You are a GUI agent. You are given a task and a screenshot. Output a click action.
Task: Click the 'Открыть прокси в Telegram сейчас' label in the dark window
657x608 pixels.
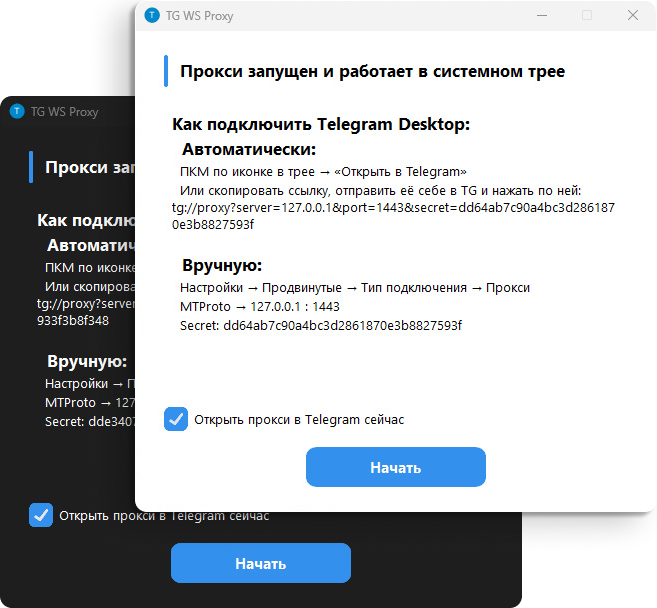(164, 515)
